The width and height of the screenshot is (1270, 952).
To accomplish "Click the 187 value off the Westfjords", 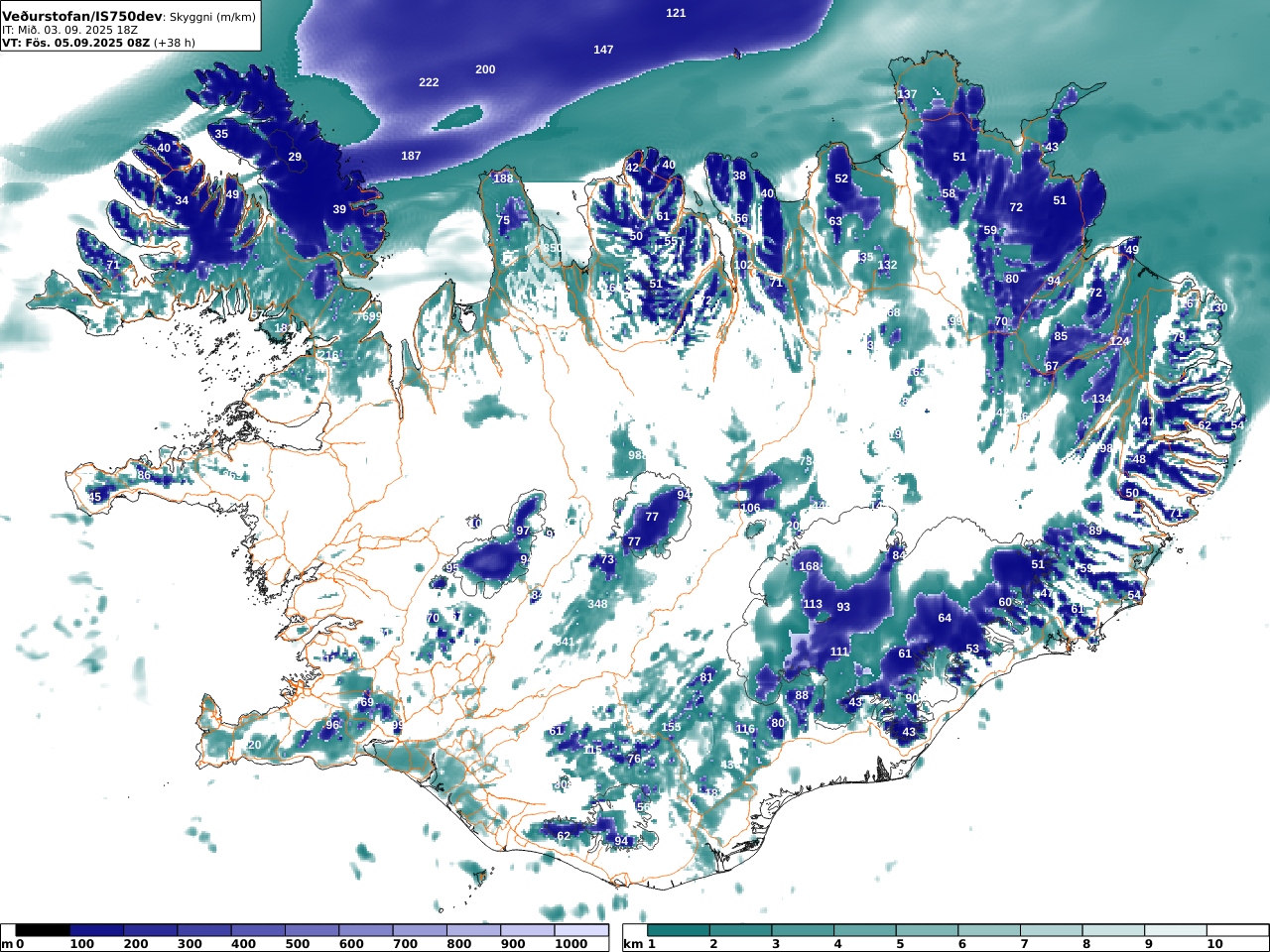I will point(411,156).
